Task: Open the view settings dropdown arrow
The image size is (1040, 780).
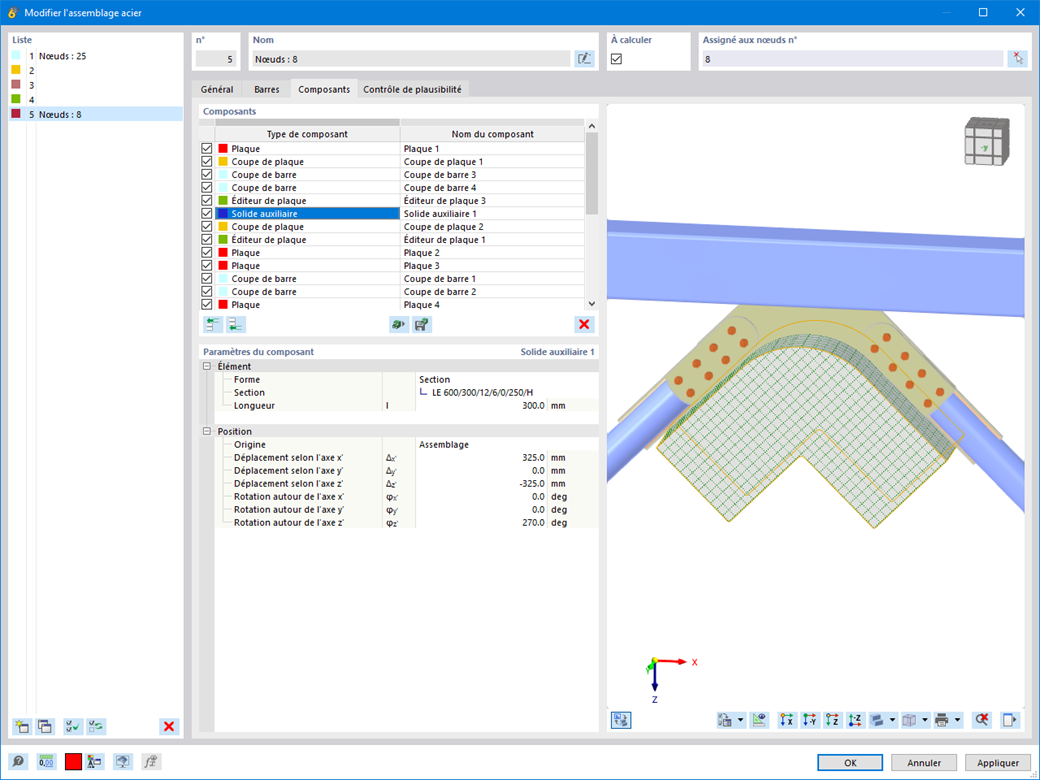Action: 740,720
